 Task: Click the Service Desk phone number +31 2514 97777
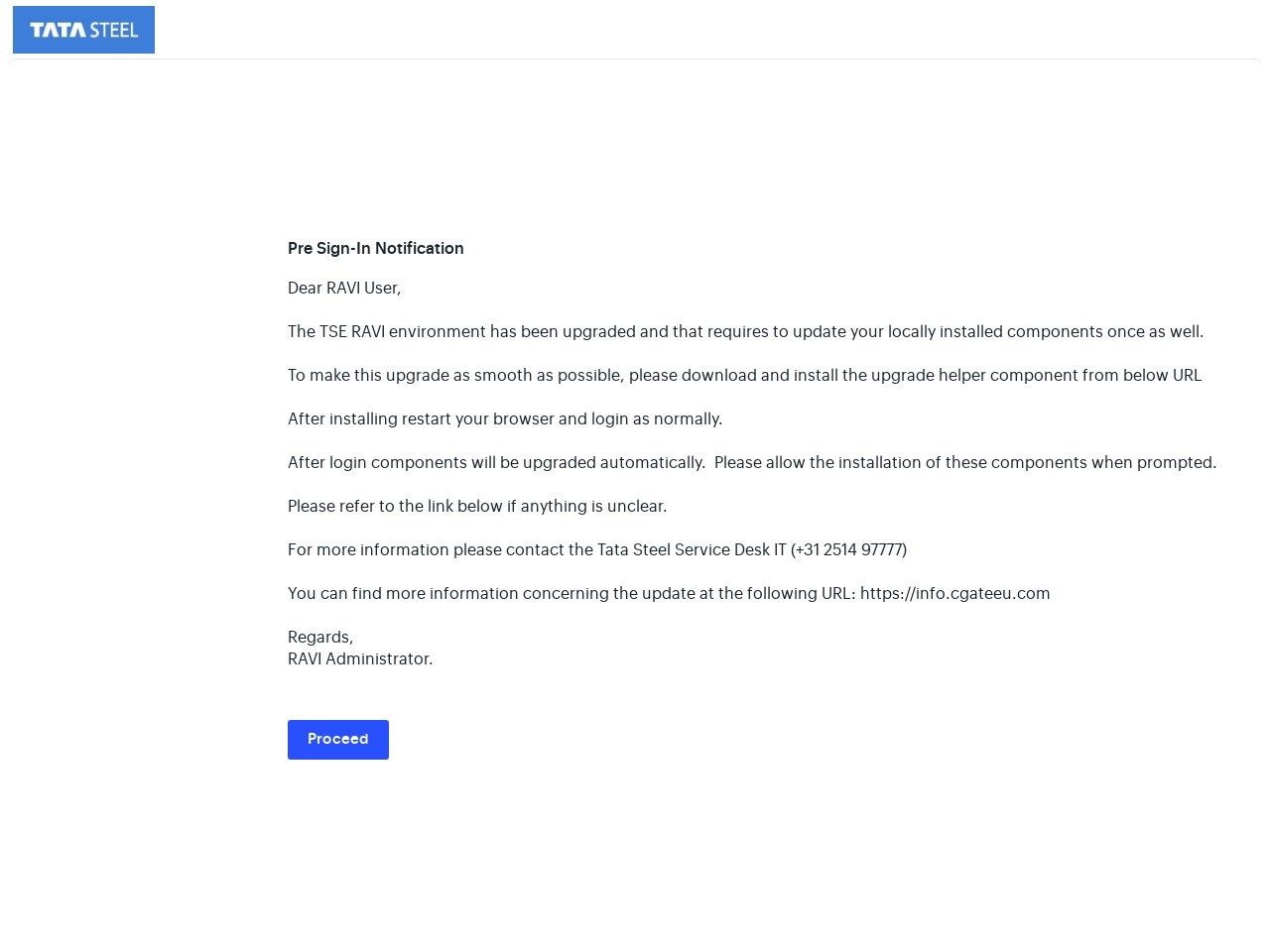[x=848, y=549]
